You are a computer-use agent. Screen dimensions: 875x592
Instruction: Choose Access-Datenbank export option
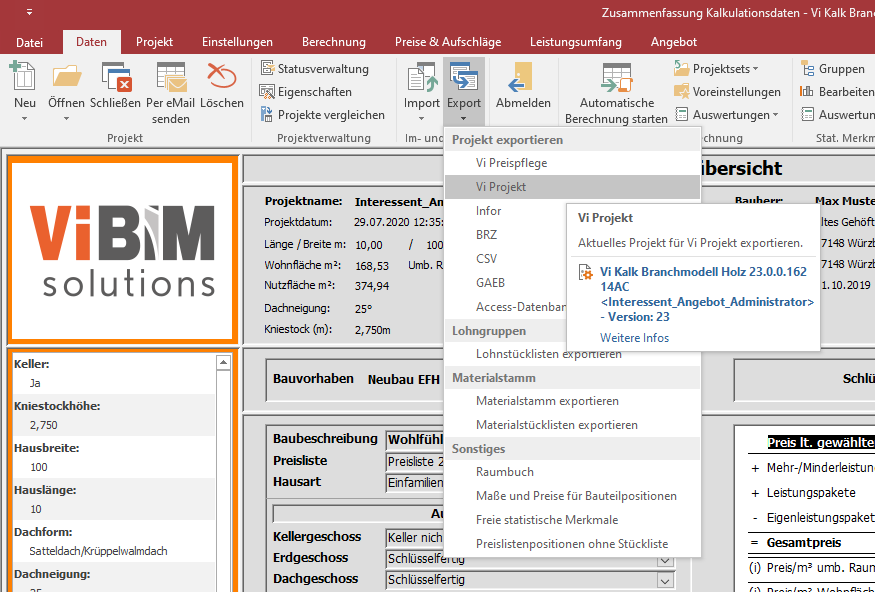coord(506,307)
